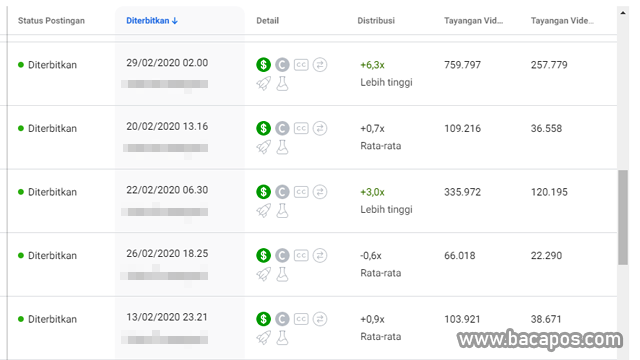Click test flask icon in 20/02/2020 row
This screenshot has width=640, height=360.
point(282,147)
